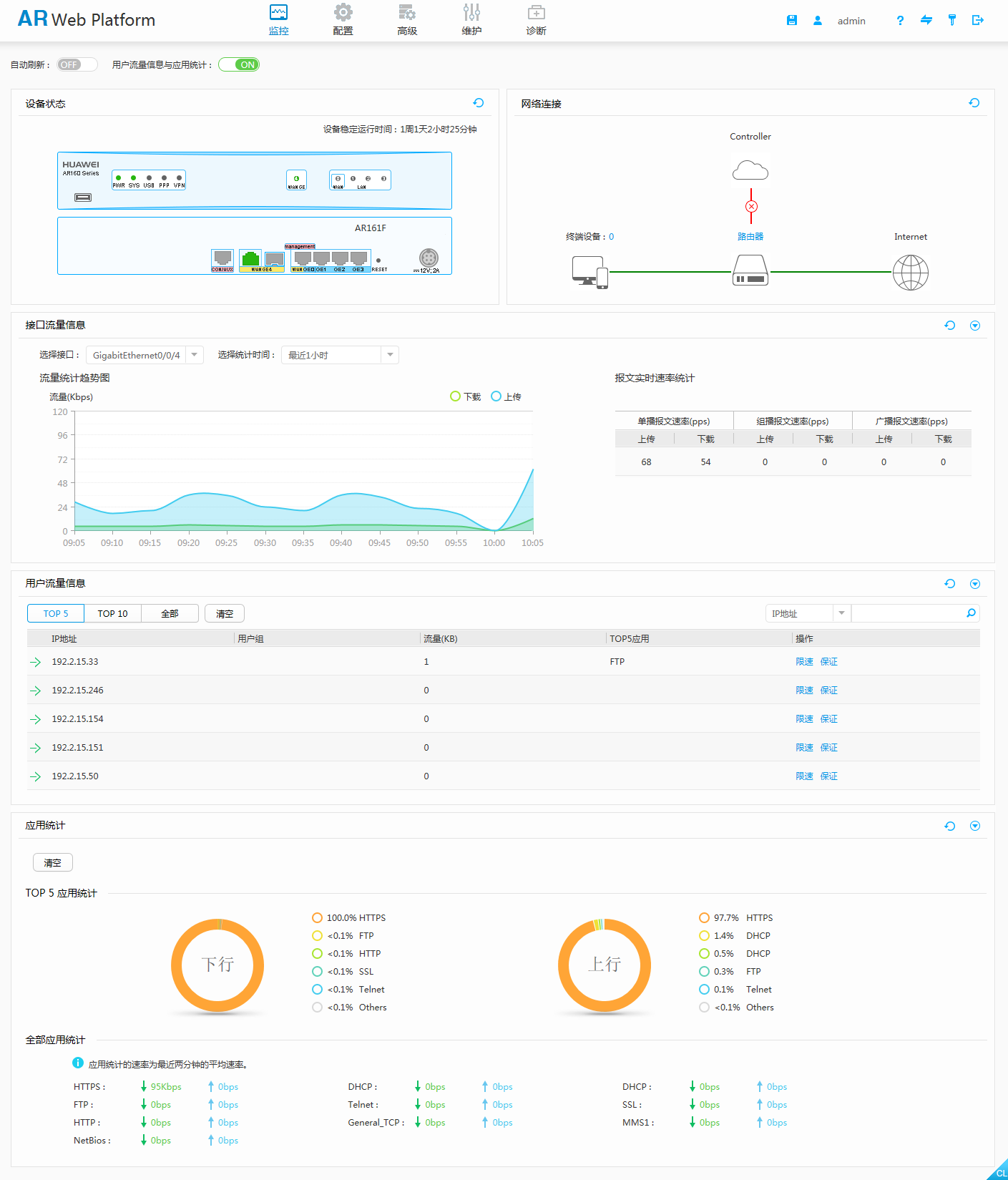This screenshot has width=1008, height=1180.
Task: Open the 配置 menu
Action: tap(343, 20)
